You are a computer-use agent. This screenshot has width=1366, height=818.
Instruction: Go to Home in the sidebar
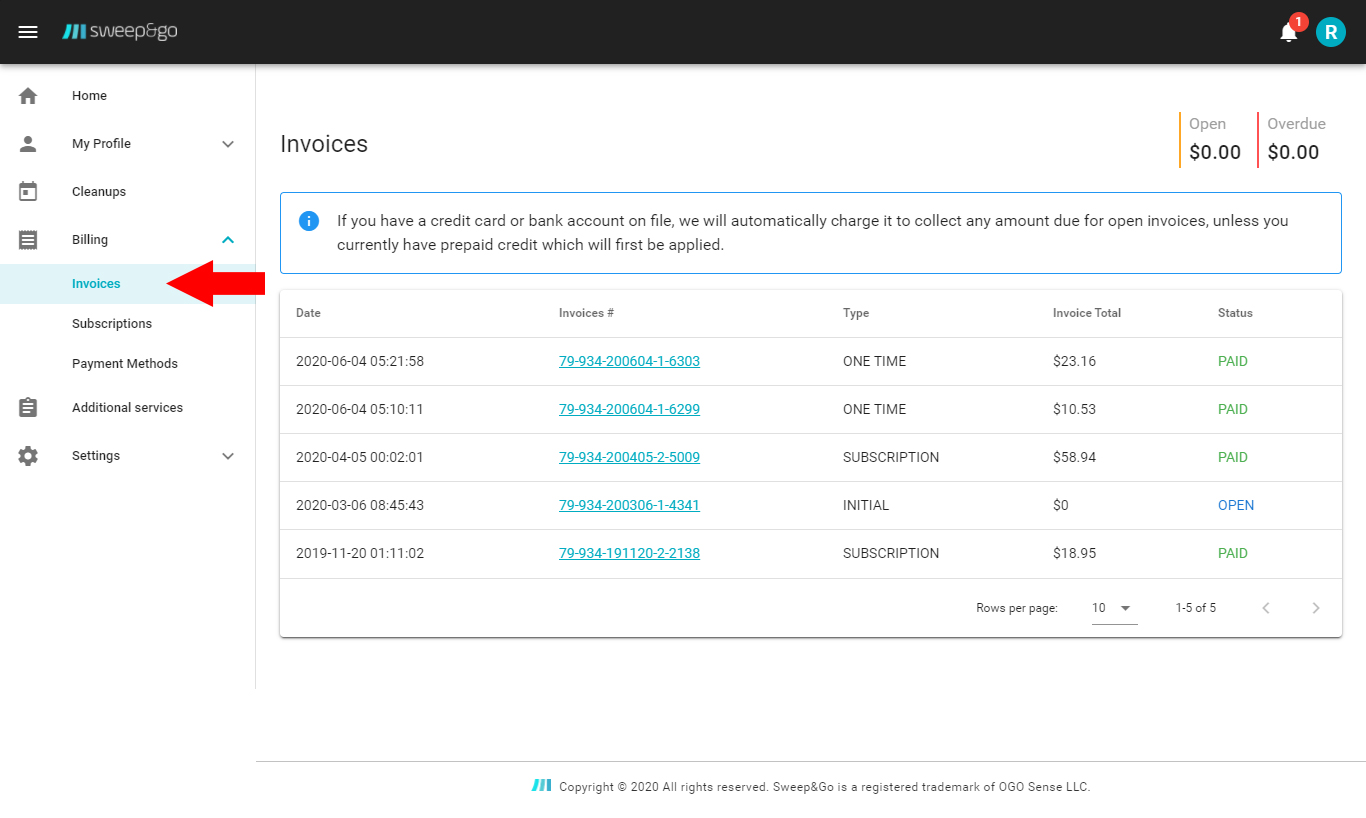(x=89, y=96)
